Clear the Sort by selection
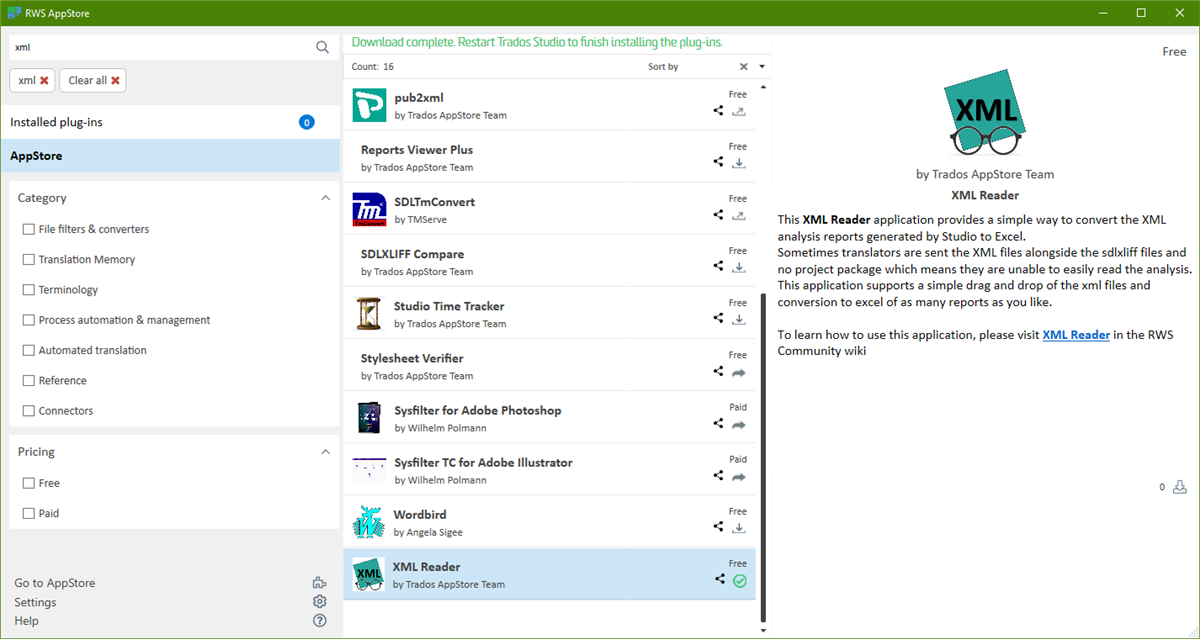Image resolution: width=1200 pixels, height=639 pixels. pyautogui.click(x=743, y=67)
